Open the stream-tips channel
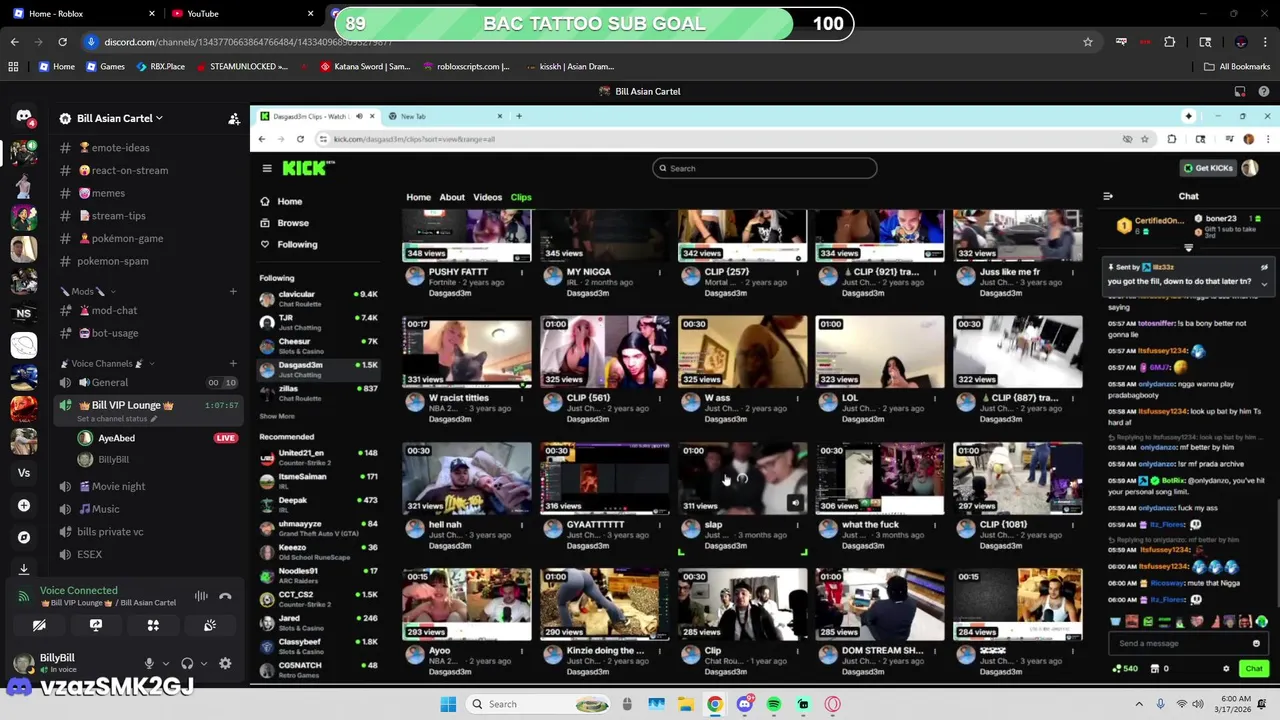Screen dimensions: 1280x720 pyautogui.click(x=148, y=216)
